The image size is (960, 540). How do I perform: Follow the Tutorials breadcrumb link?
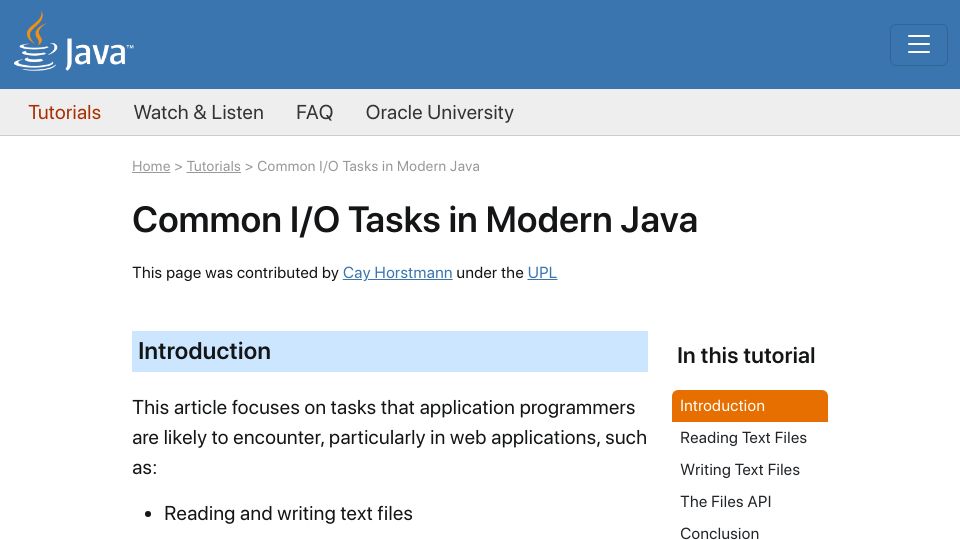click(214, 167)
